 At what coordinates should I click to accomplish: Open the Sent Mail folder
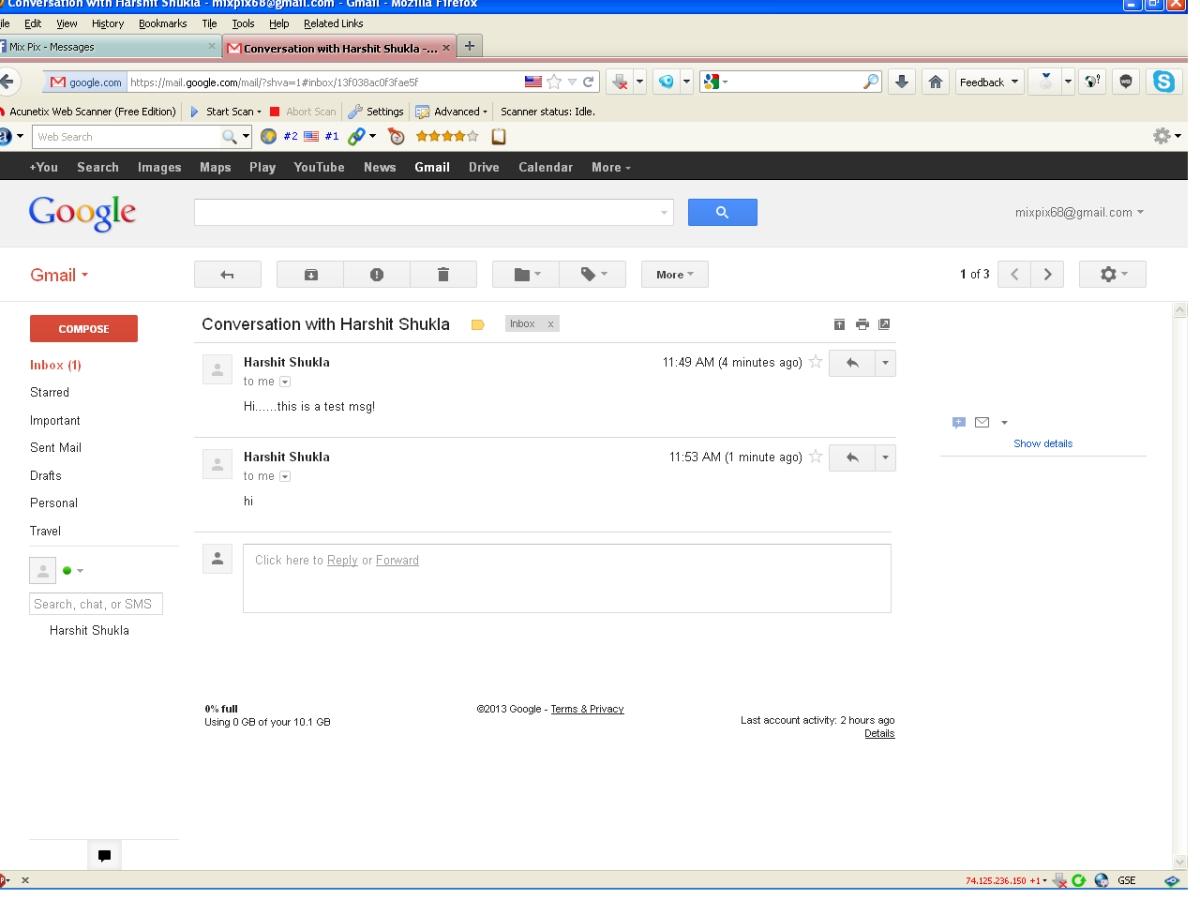click(56, 448)
